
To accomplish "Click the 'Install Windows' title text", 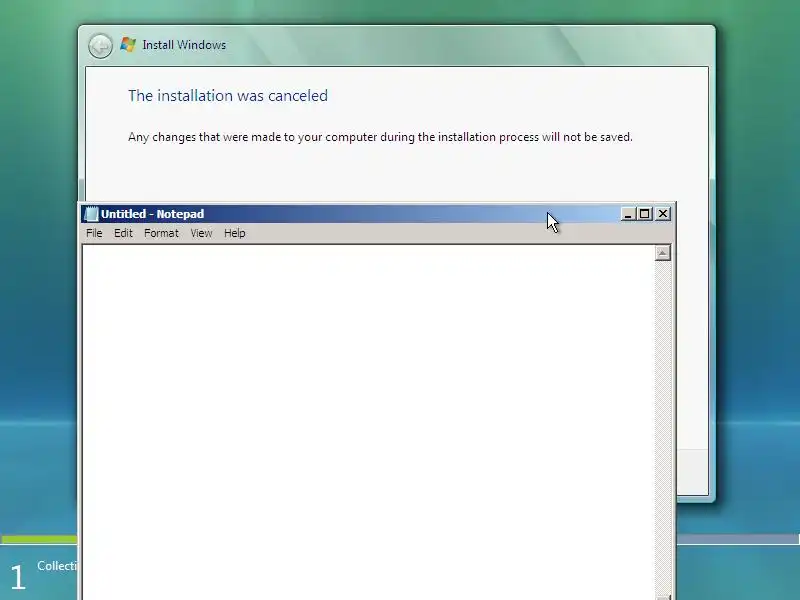I will point(184,45).
